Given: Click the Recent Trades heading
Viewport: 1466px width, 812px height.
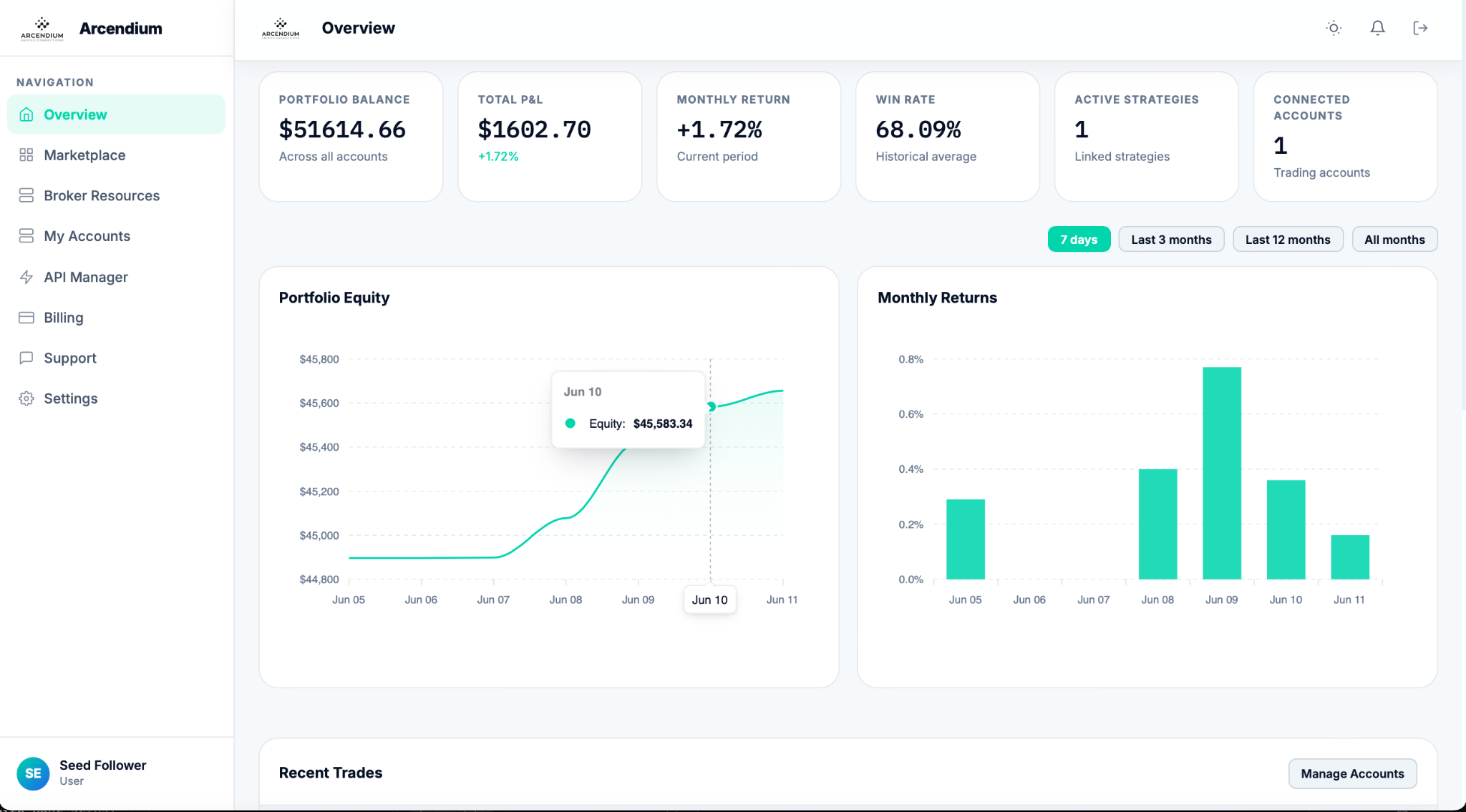Looking at the screenshot, I should pos(331,773).
